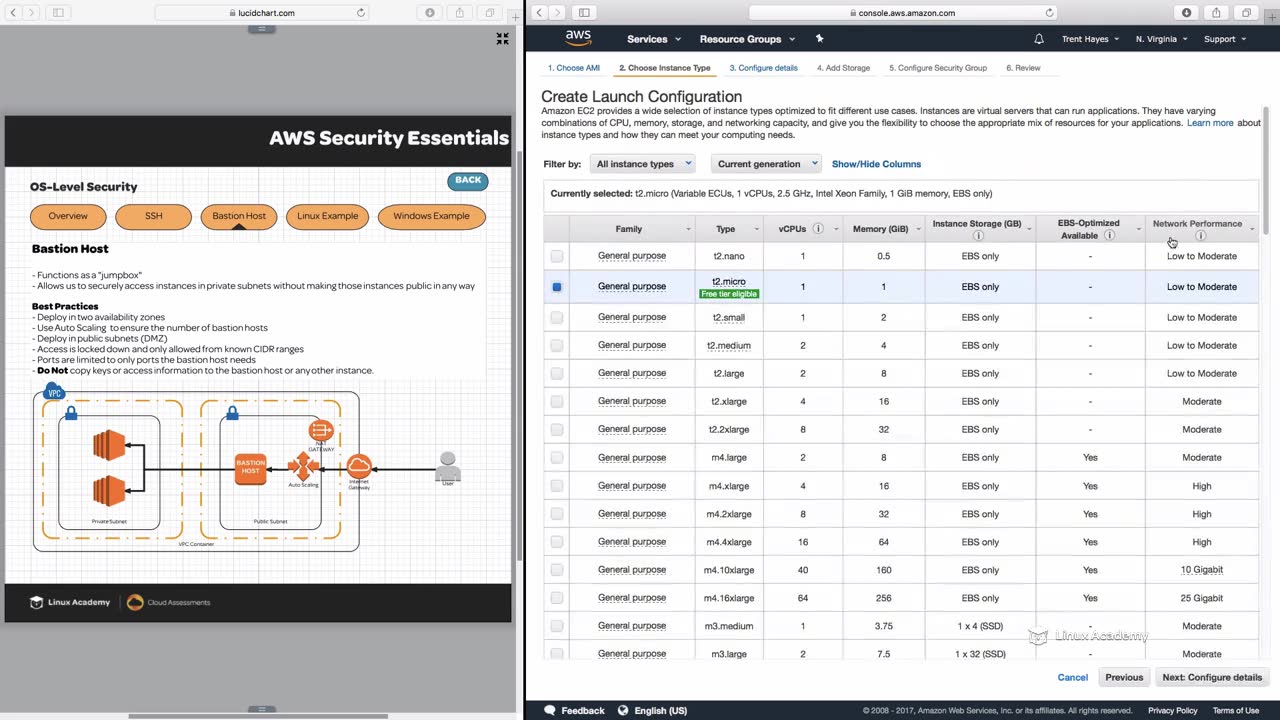
Task: Show the sidebar in the AWS Safari window
Action: (x=584, y=13)
